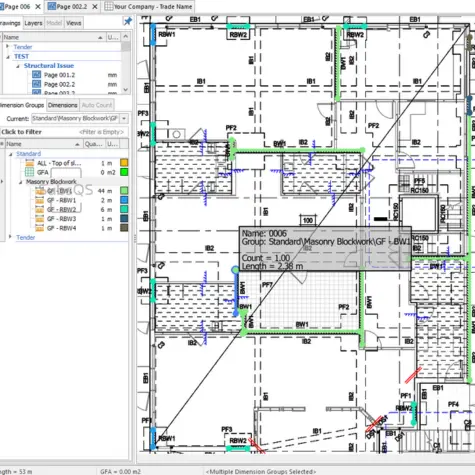This screenshot has width=475, height=475.
Task: Click the dark blue GF - RBW3 swatch
Action: (x=124, y=219)
